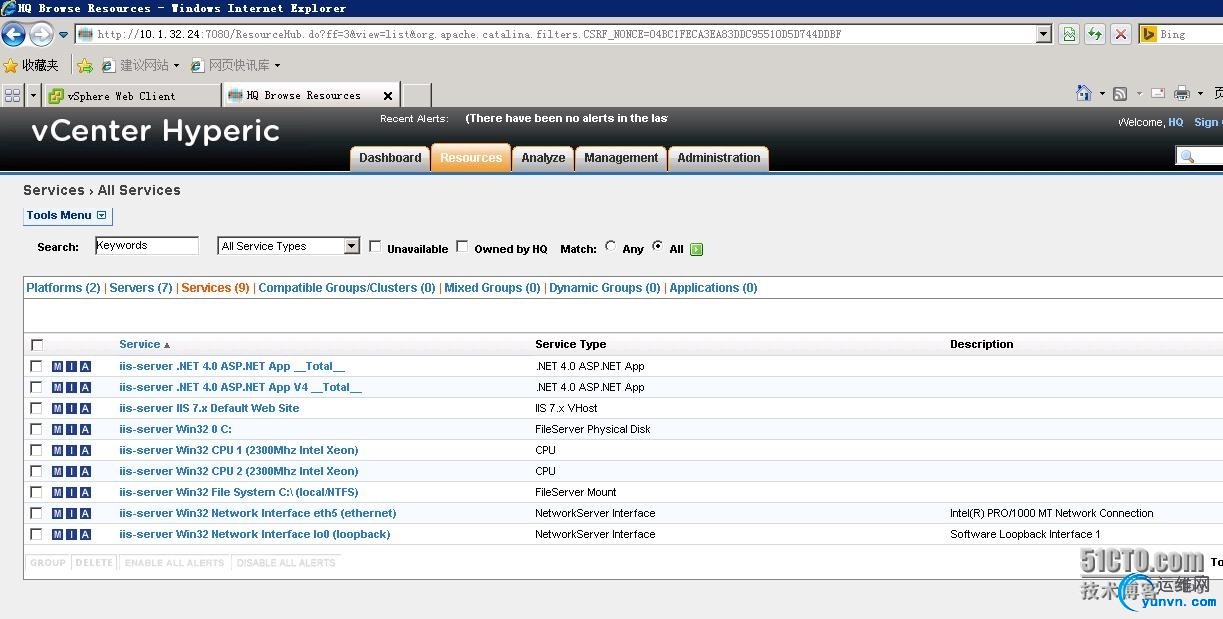This screenshot has height=619, width=1223.
Task: Open the tab list dropdown arrow
Action: [34, 95]
